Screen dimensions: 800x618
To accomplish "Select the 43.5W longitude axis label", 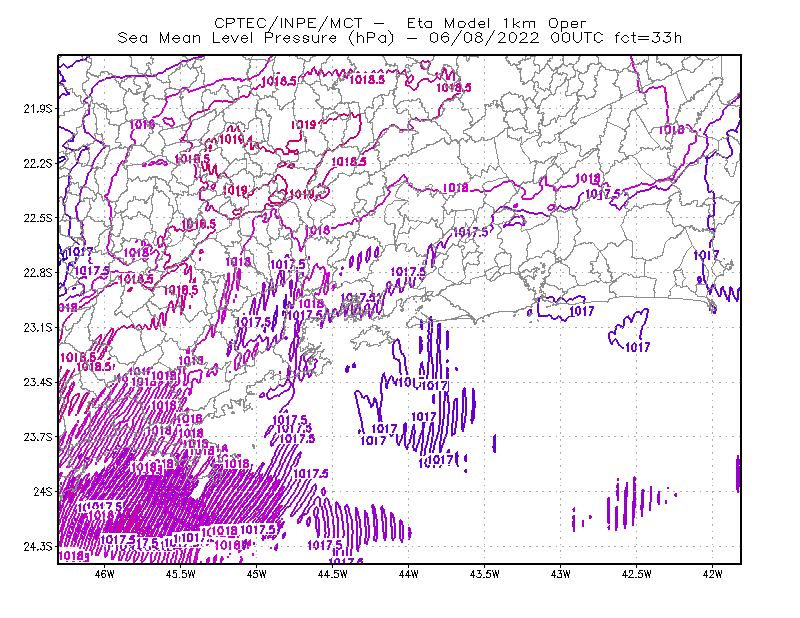I will point(484,574).
